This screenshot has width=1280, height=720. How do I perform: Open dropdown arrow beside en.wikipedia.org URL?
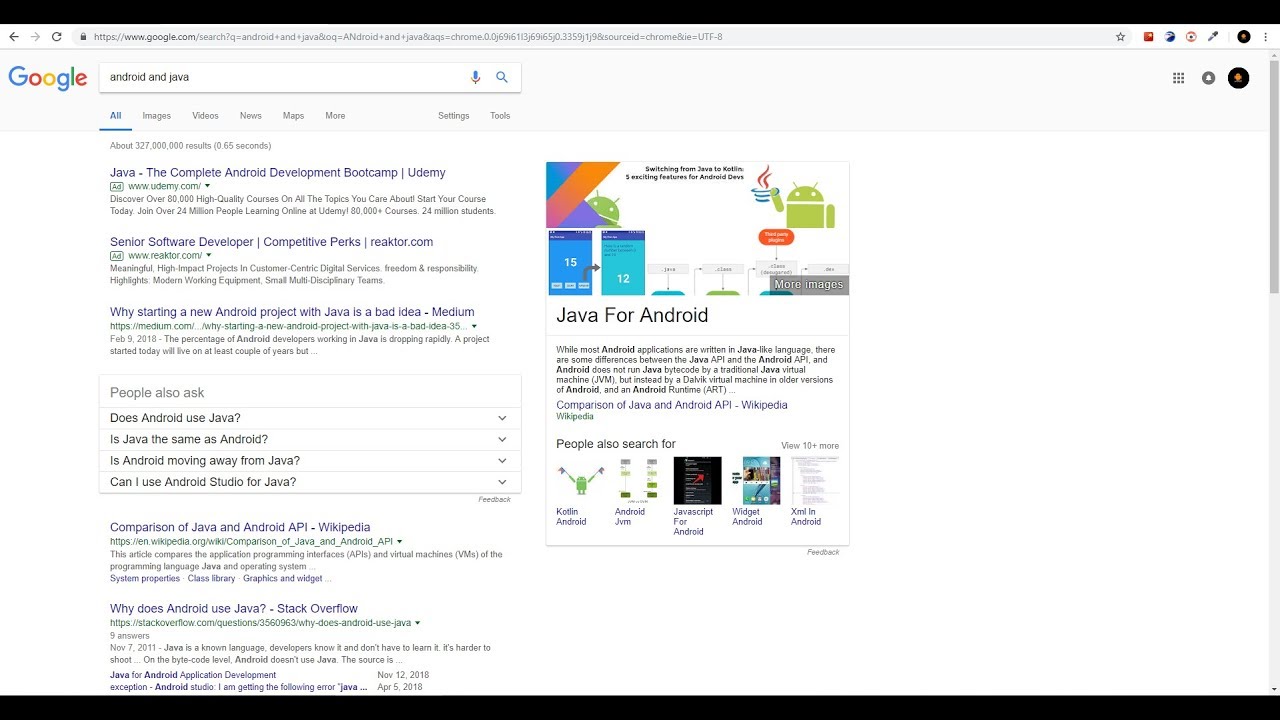399,541
